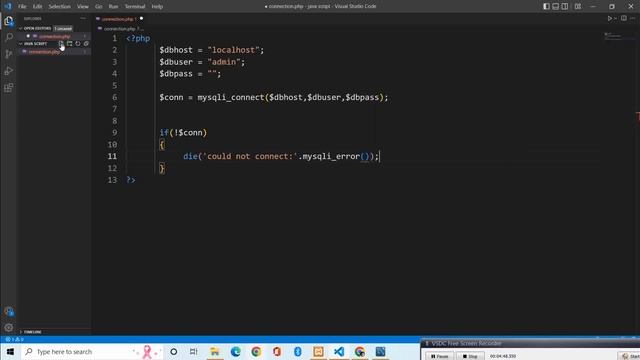Click the errors and warnings status bar item
640x360 pixels.
tap(14, 339)
